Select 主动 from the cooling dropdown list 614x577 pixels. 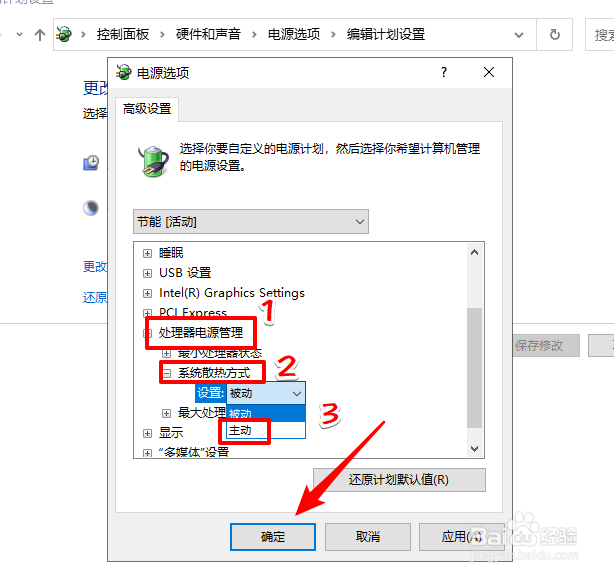265,430
